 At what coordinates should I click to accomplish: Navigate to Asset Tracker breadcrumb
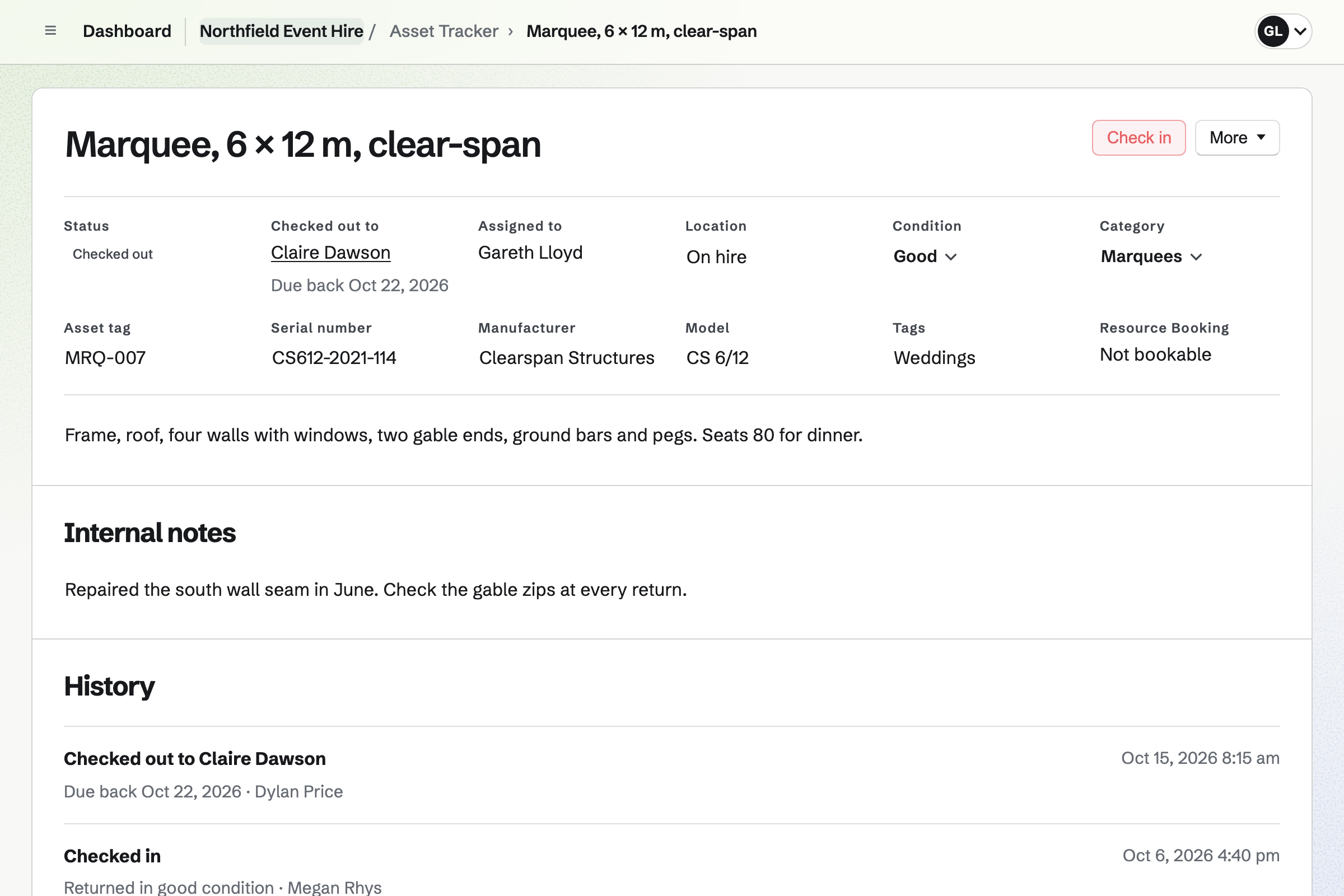[444, 31]
